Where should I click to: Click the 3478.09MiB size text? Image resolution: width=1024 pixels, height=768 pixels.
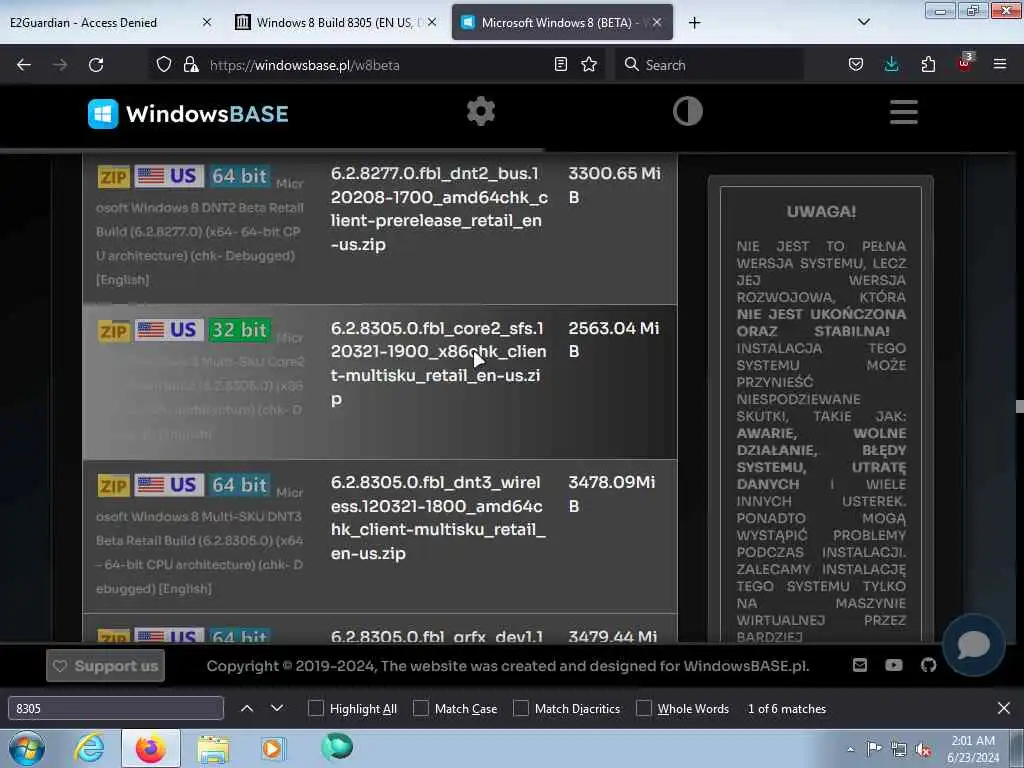[x=611, y=494]
